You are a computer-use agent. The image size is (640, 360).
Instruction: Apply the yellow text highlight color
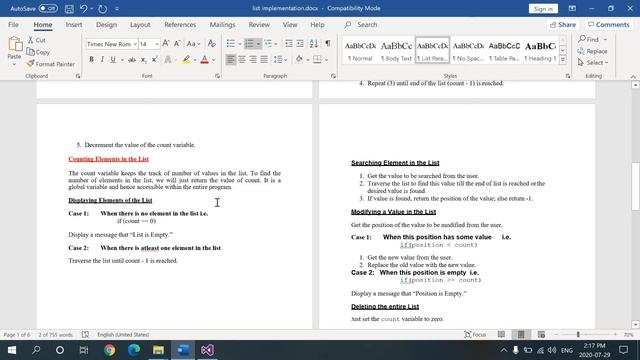186,60
